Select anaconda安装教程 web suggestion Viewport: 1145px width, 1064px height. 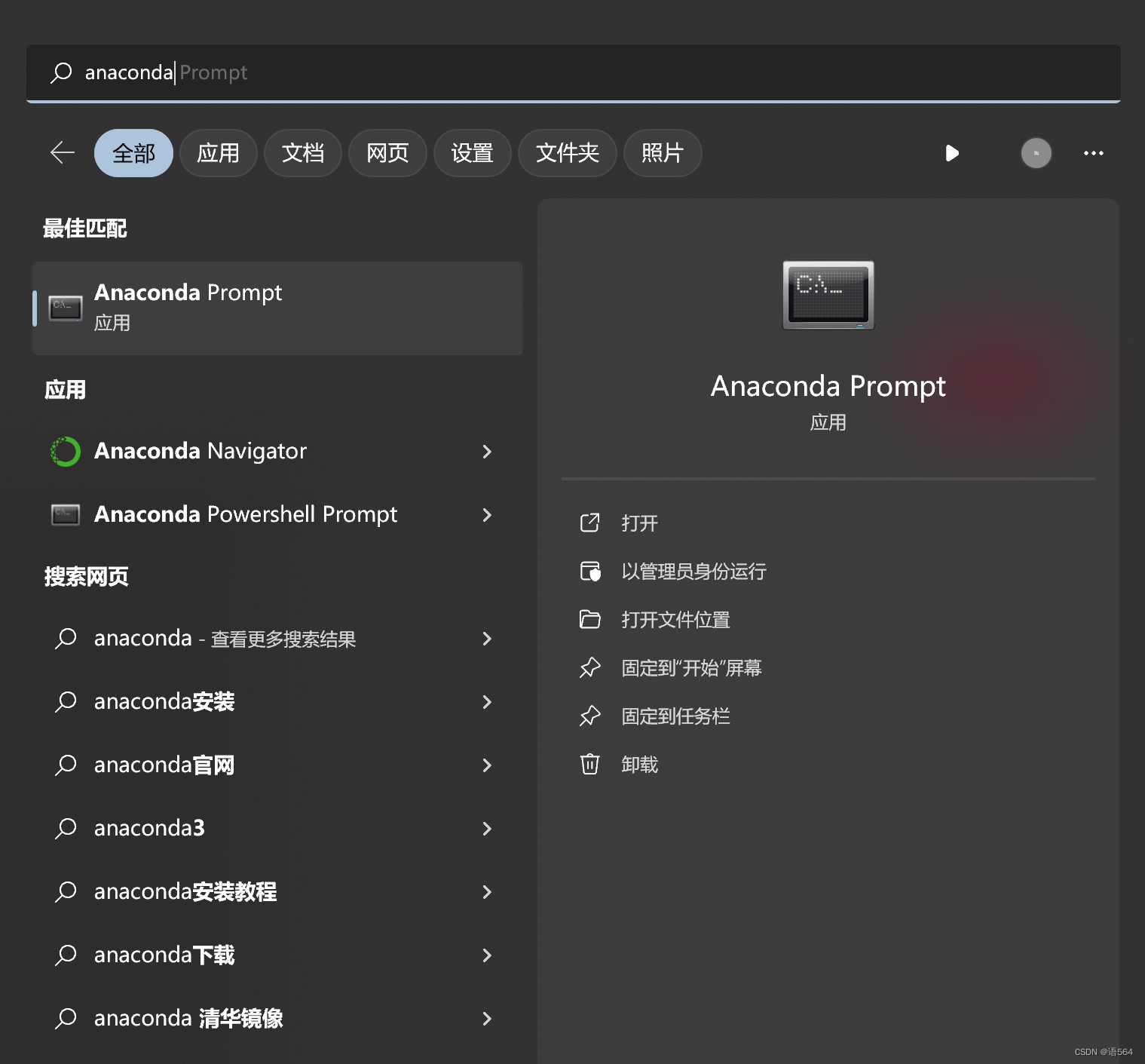[x=277, y=892]
